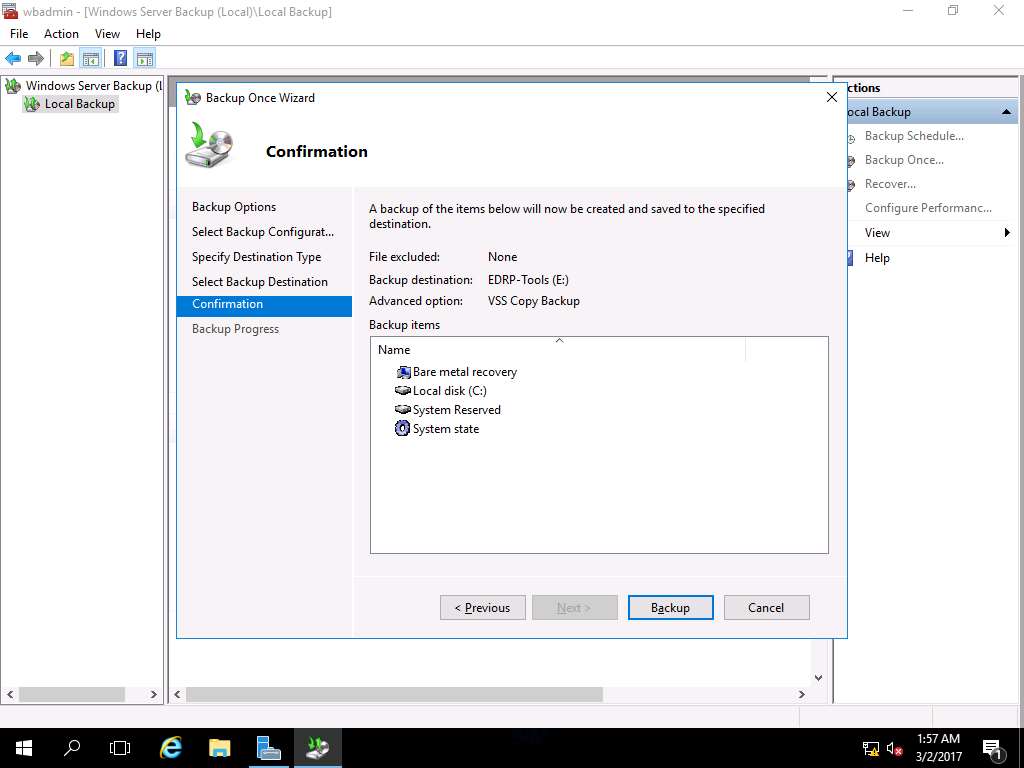
Task: Click Help in the Actions pane
Action: [x=877, y=258]
